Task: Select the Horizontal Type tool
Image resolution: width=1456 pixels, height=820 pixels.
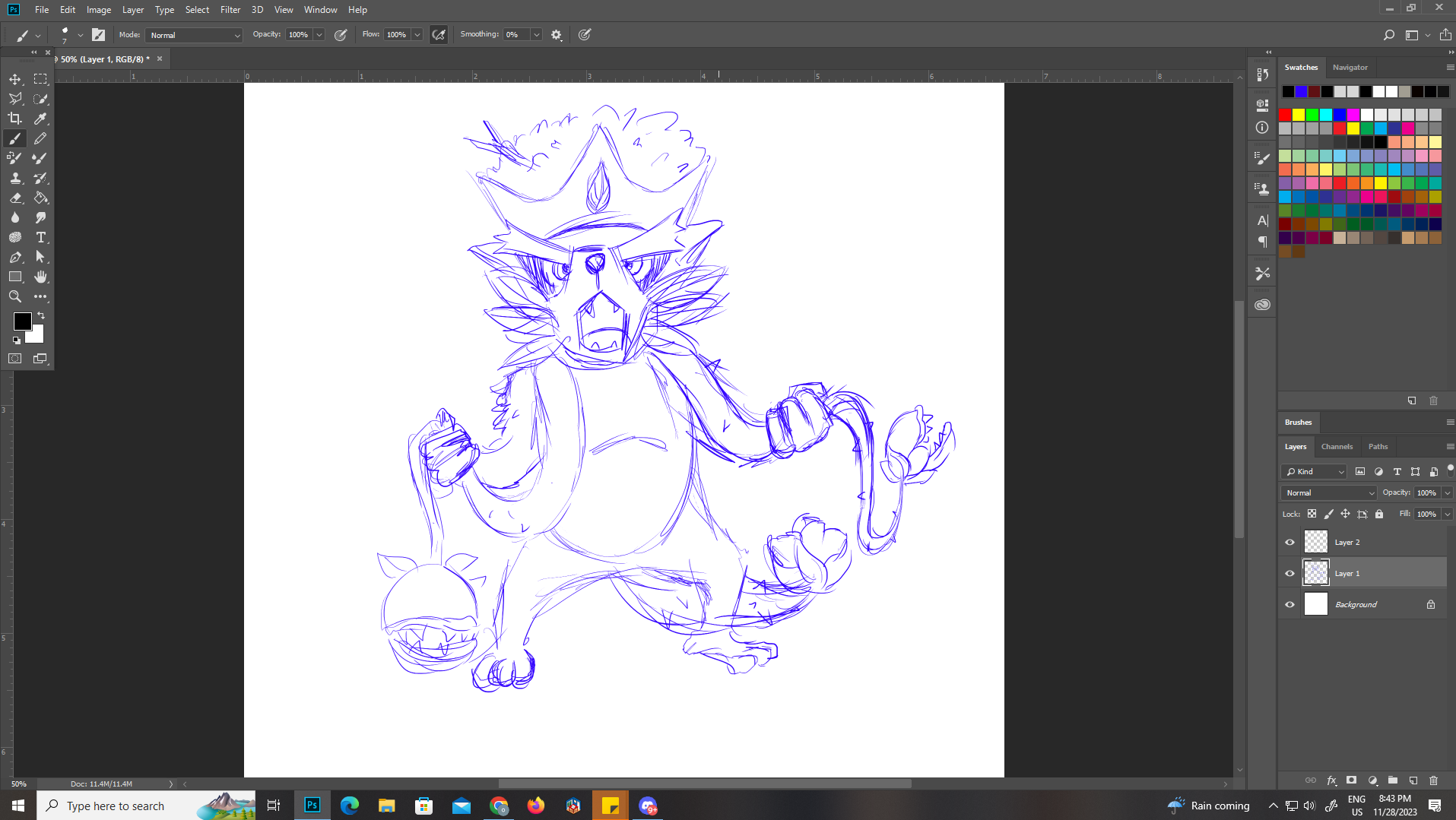Action: click(x=41, y=237)
